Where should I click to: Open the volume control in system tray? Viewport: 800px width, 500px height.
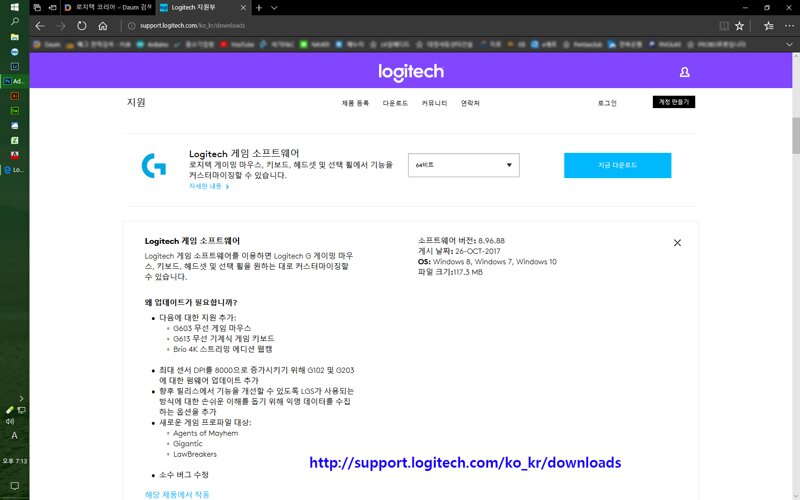[x=10, y=421]
